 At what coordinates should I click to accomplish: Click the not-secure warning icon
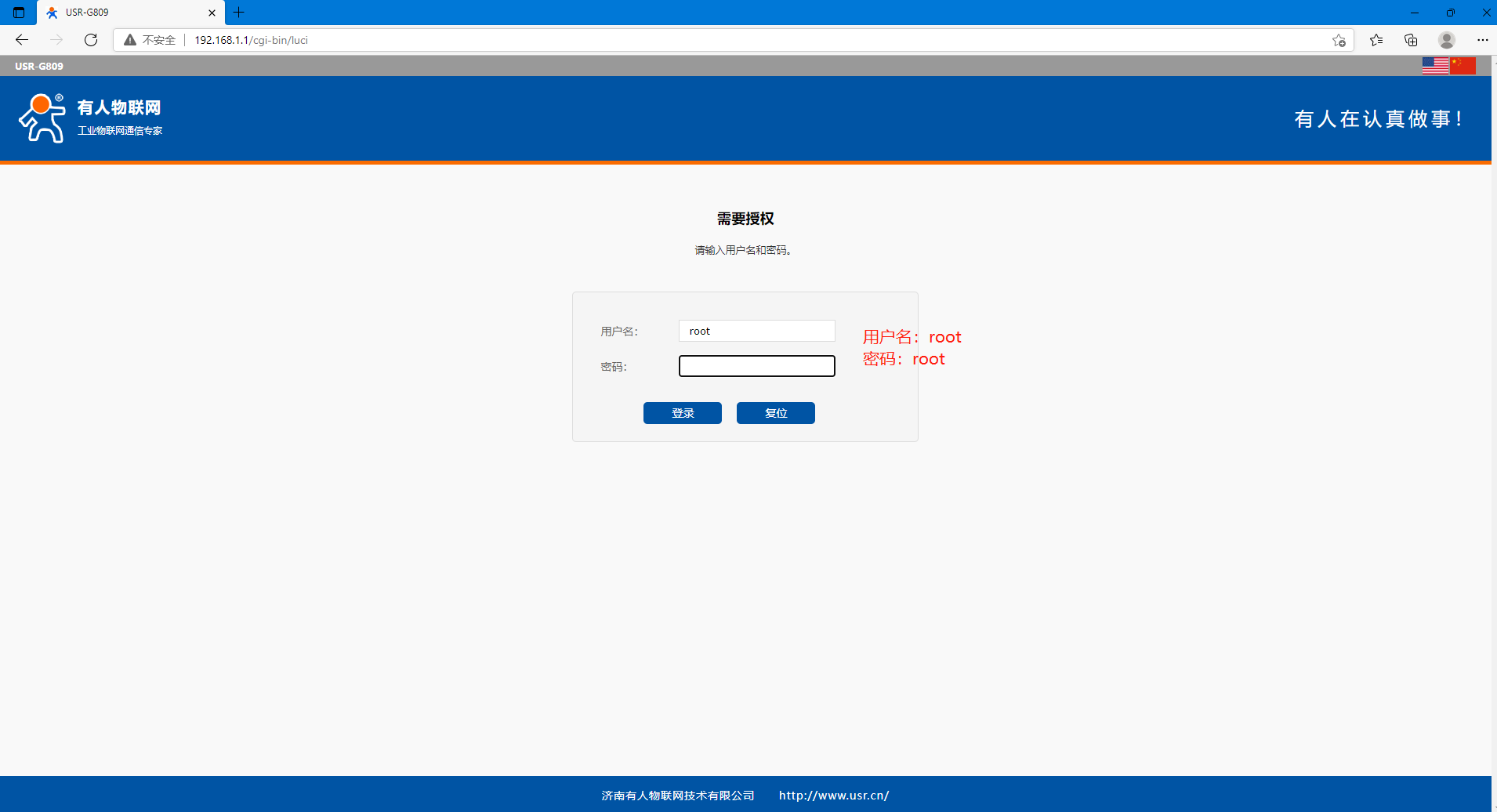coord(130,40)
